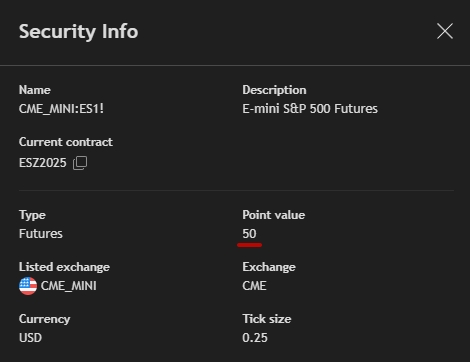Click the Listed exchange label
This screenshot has width=470, height=362.
pos(64,267)
